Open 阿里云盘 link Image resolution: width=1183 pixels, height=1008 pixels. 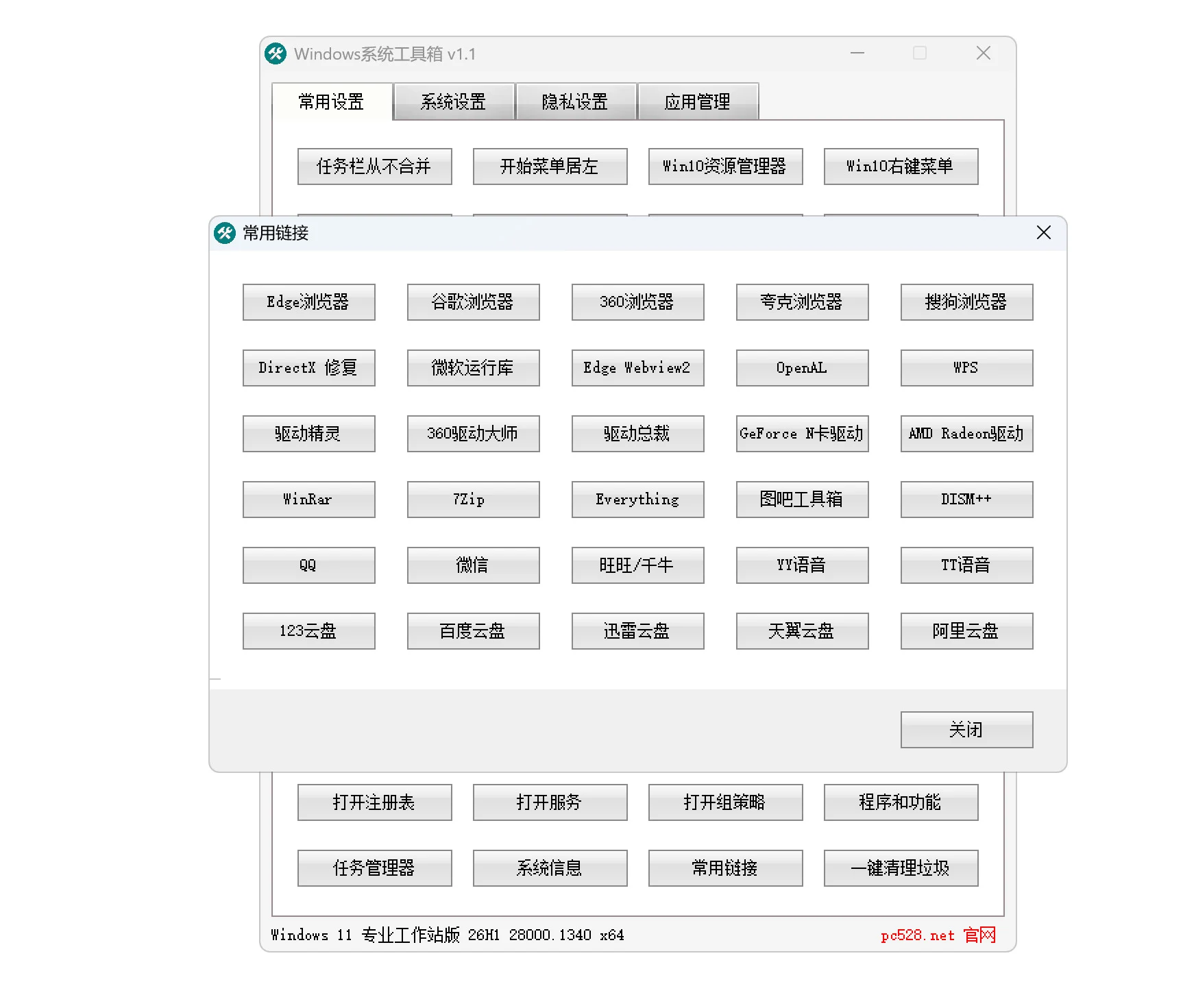(x=966, y=630)
